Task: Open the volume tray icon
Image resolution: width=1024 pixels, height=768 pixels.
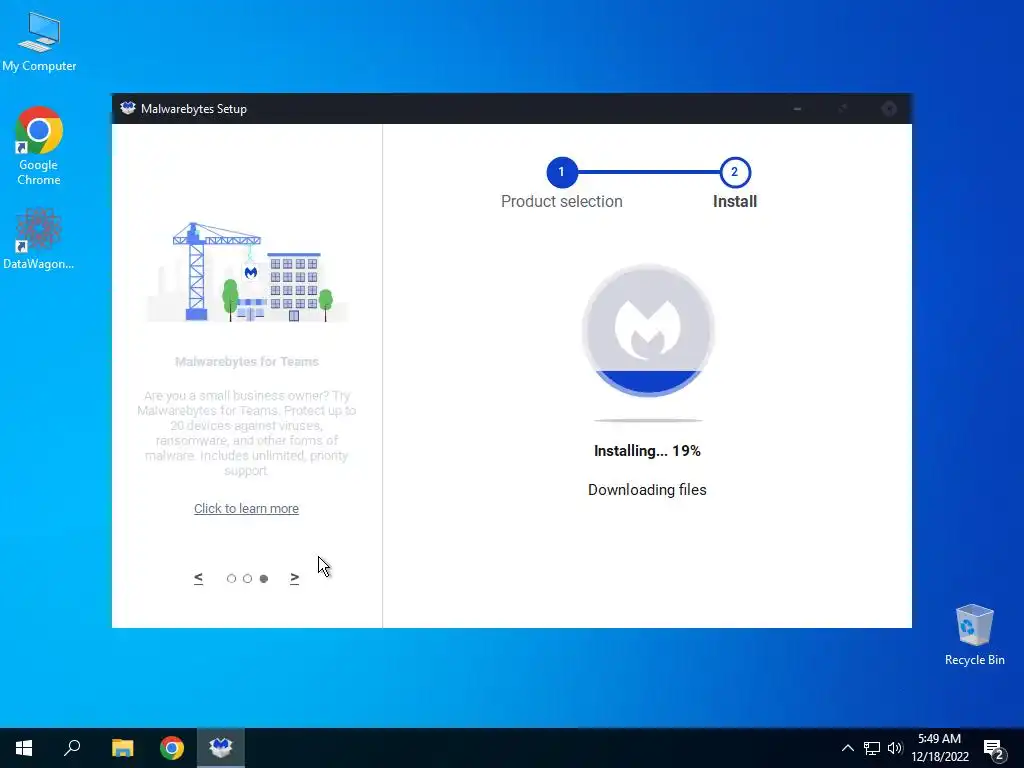Action: [895, 748]
